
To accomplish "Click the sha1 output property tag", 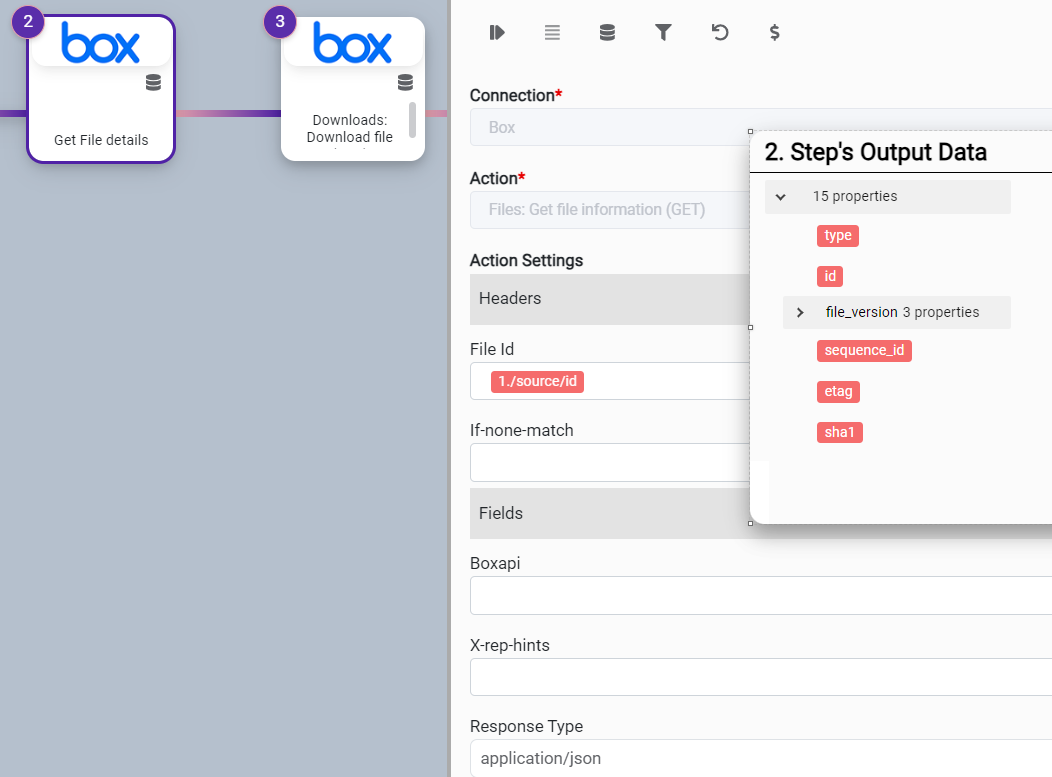I will 839,433.
